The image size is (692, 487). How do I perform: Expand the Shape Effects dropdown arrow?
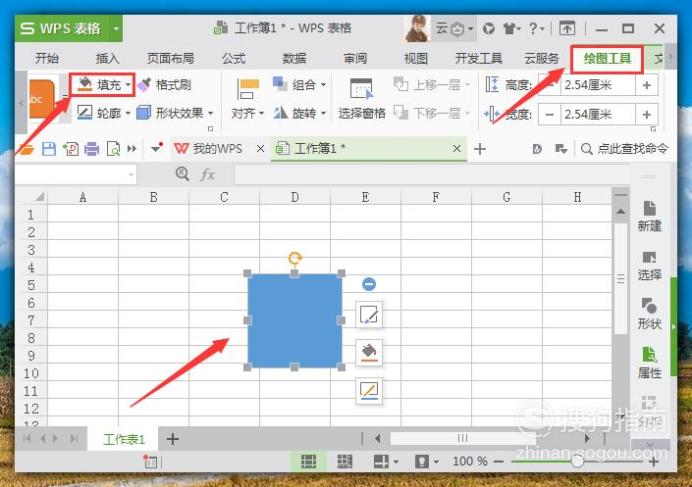[x=211, y=113]
